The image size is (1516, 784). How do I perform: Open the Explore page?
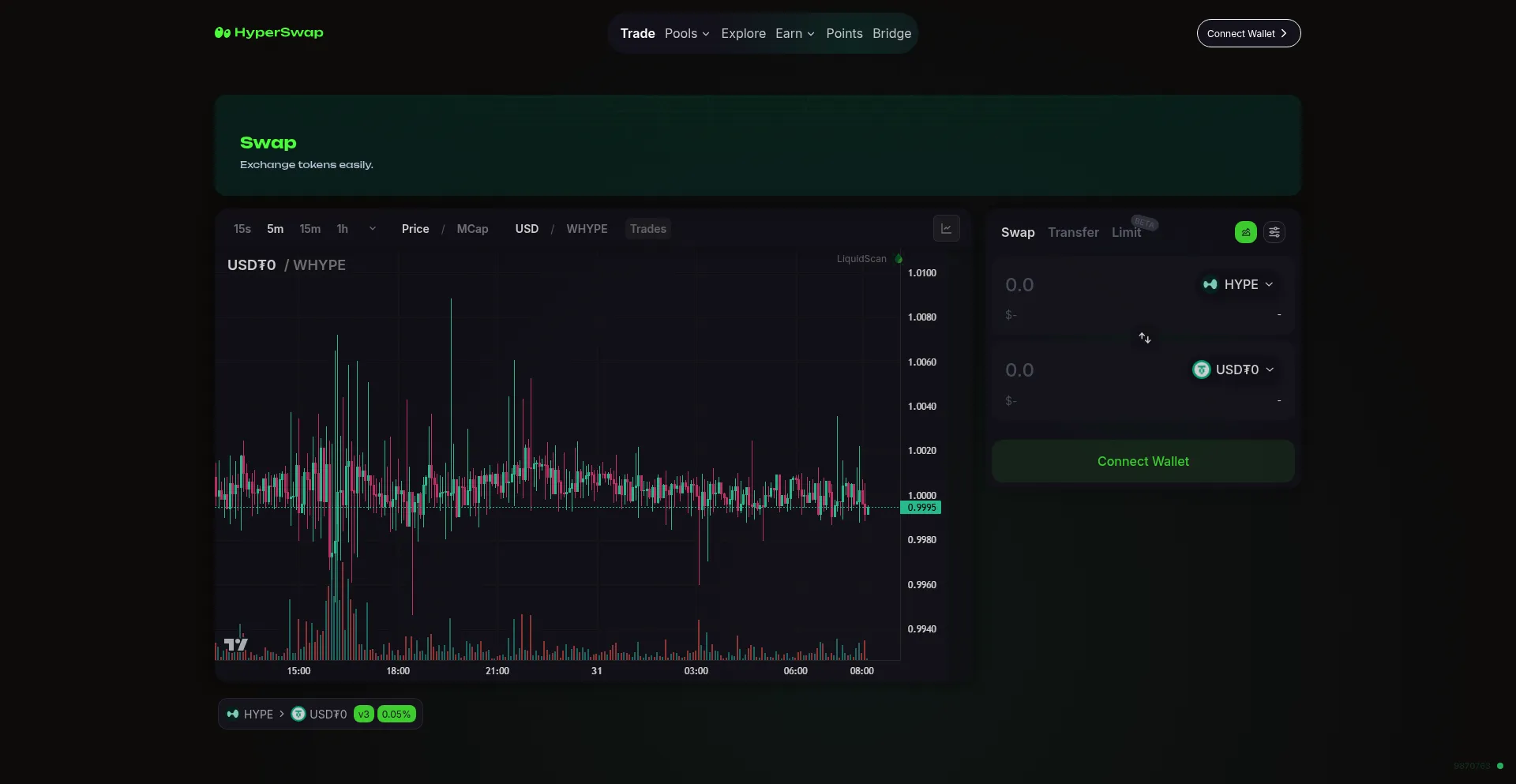743,33
